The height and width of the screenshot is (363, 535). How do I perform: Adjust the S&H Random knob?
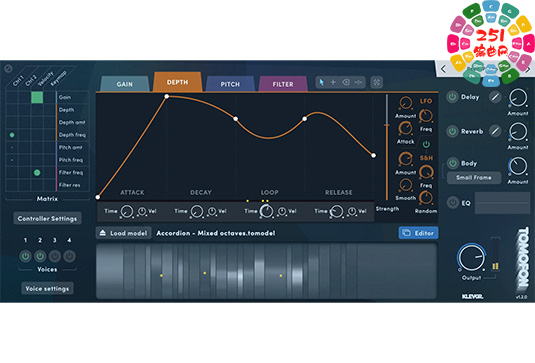click(x=426, y=198)
